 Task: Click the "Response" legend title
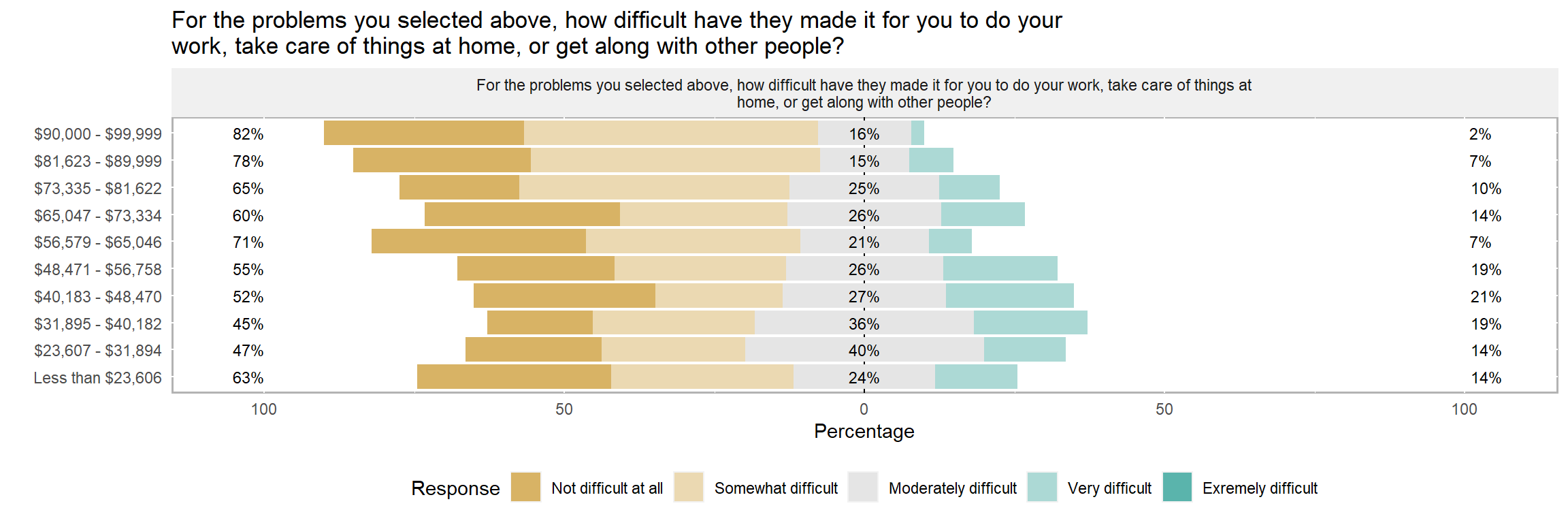point(455,488)
